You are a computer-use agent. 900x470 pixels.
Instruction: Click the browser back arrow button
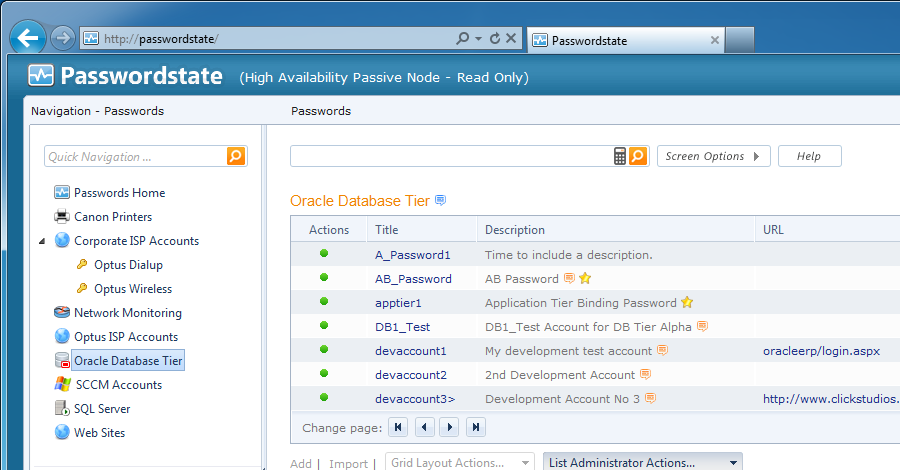pyautogui.click(x=28, y=38)
